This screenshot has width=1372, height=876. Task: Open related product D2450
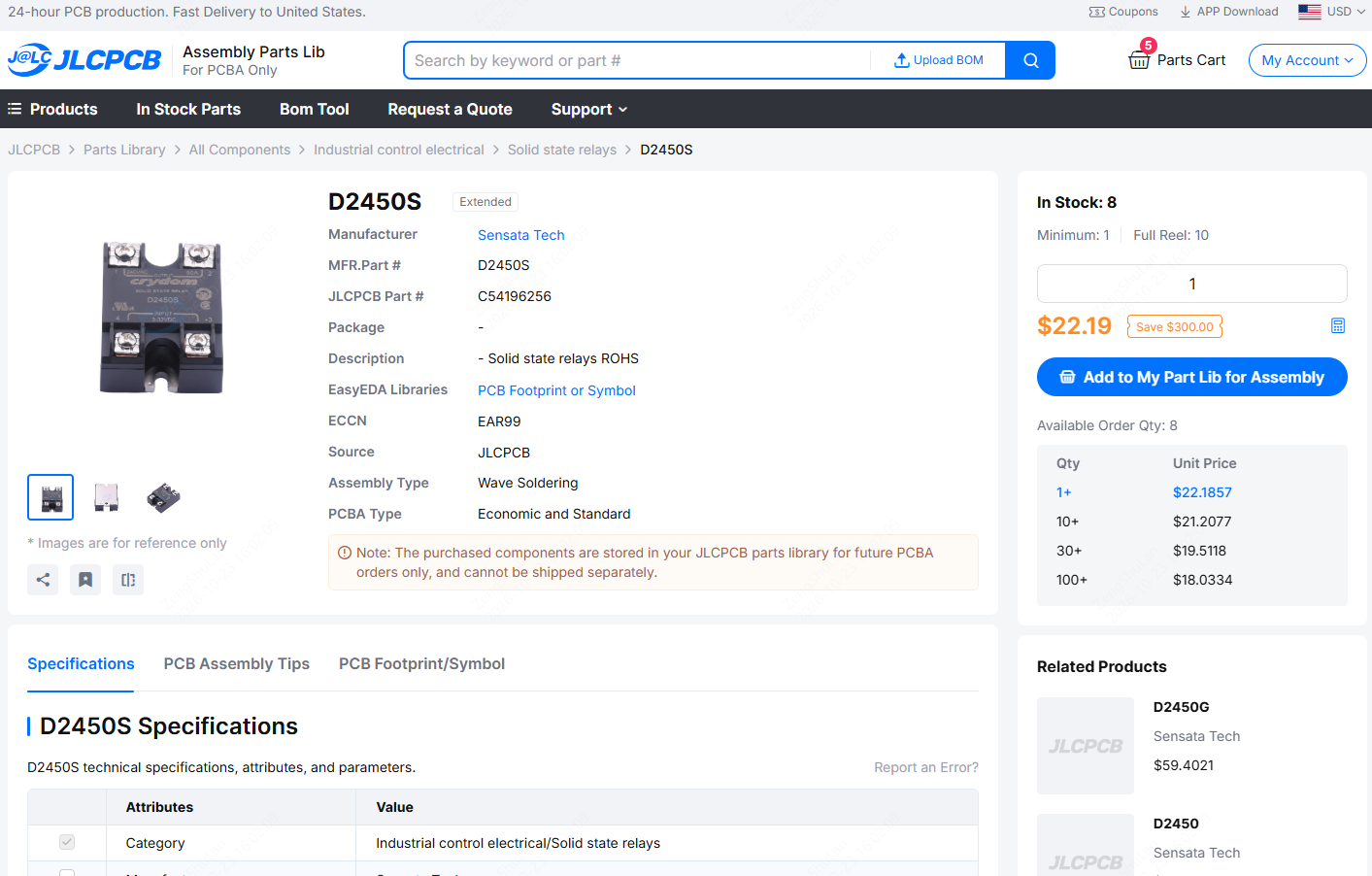1176,824
